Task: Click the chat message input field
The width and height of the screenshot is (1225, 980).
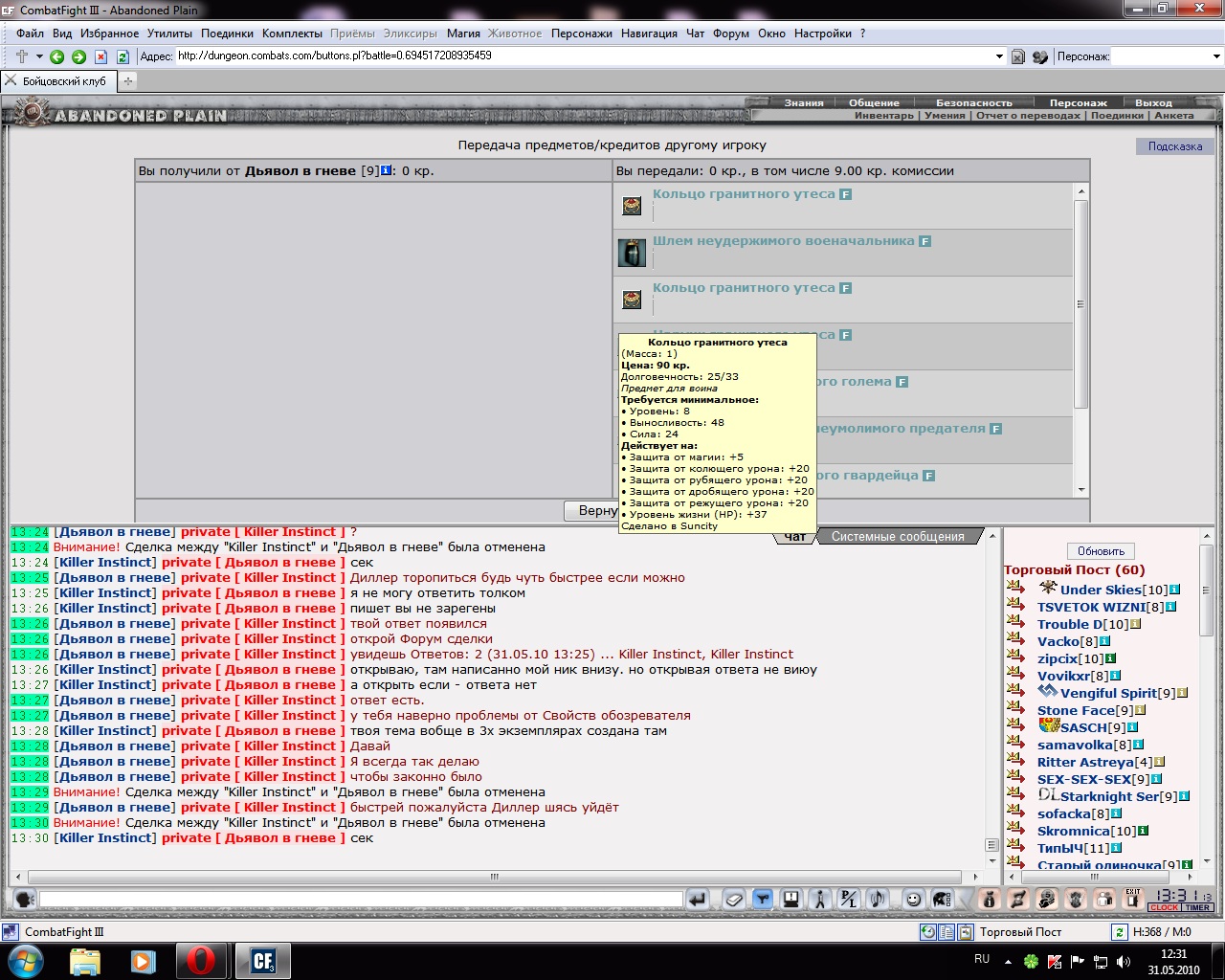Action: coord(361,900)
